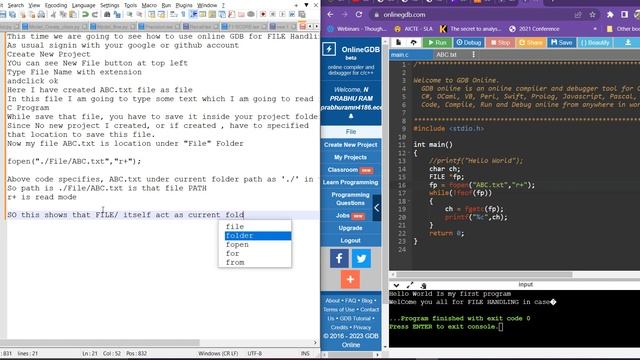Open the 'AICTE - SLA' bookmark
The width and height of the screenshot is (640, 360).
pyautogui.click(x=413, y=29)
